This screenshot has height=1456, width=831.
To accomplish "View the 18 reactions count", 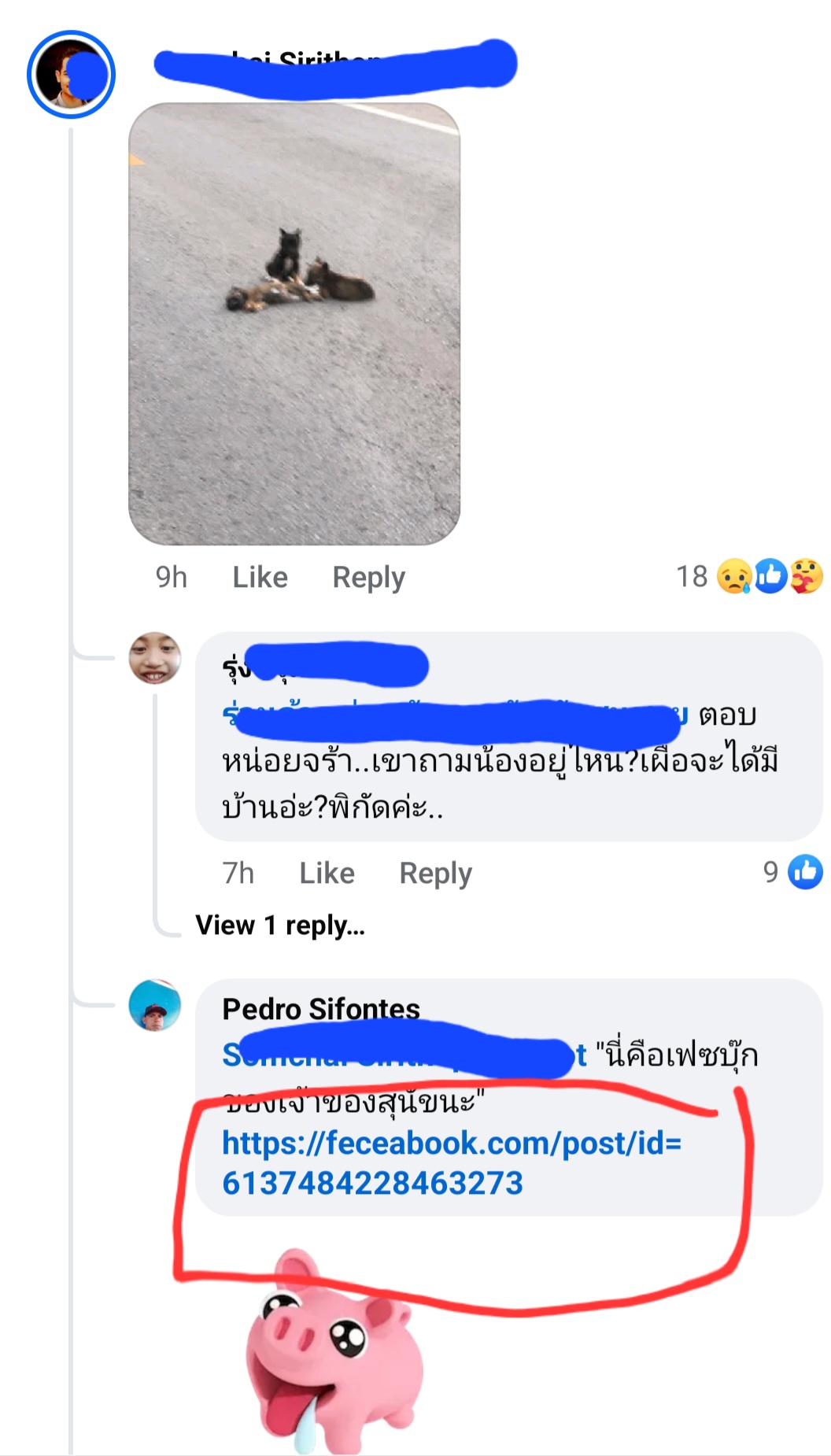I will pos(692,576).
